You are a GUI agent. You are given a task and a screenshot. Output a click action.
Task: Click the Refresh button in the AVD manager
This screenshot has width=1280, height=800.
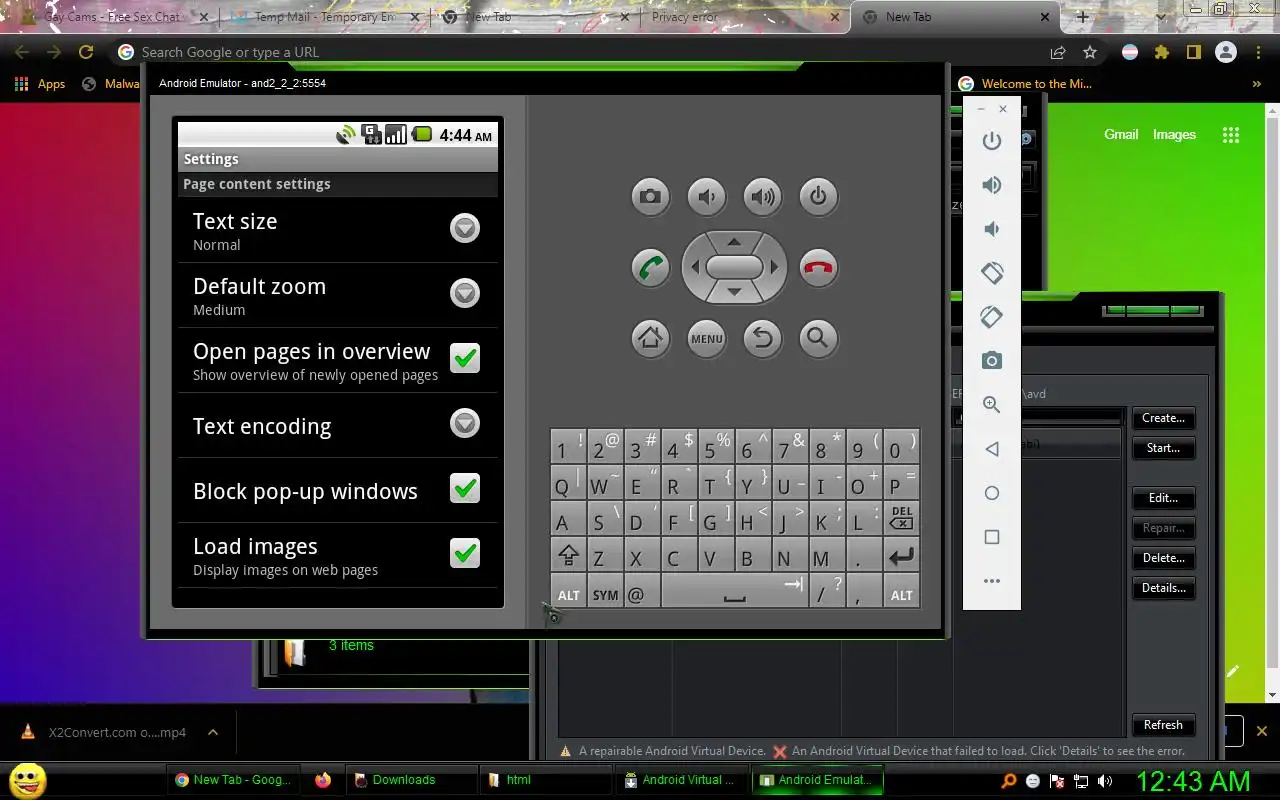click(1163, 725)
